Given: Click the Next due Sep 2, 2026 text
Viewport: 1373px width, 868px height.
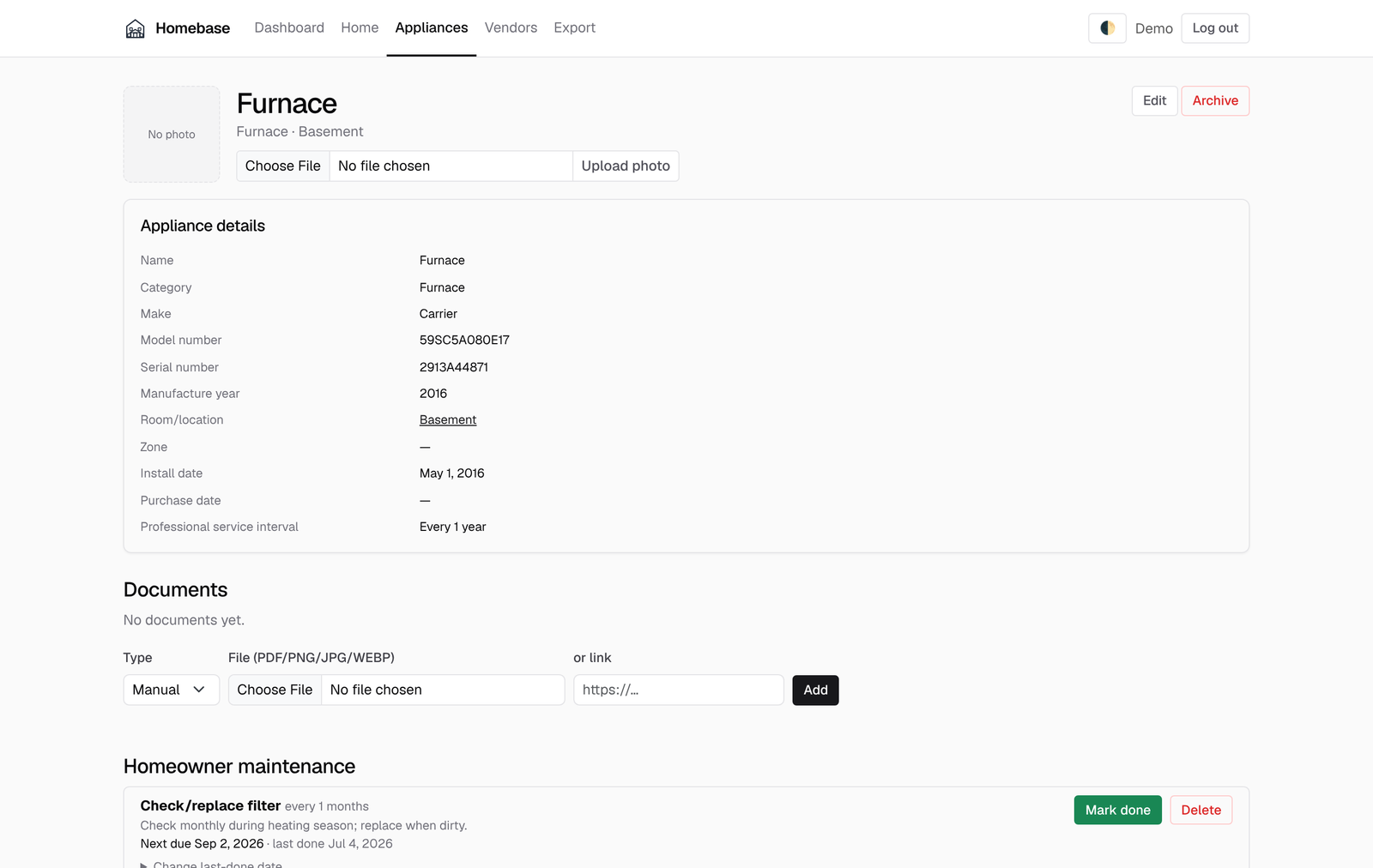Looking at the screenshot, I should (202, 844).
